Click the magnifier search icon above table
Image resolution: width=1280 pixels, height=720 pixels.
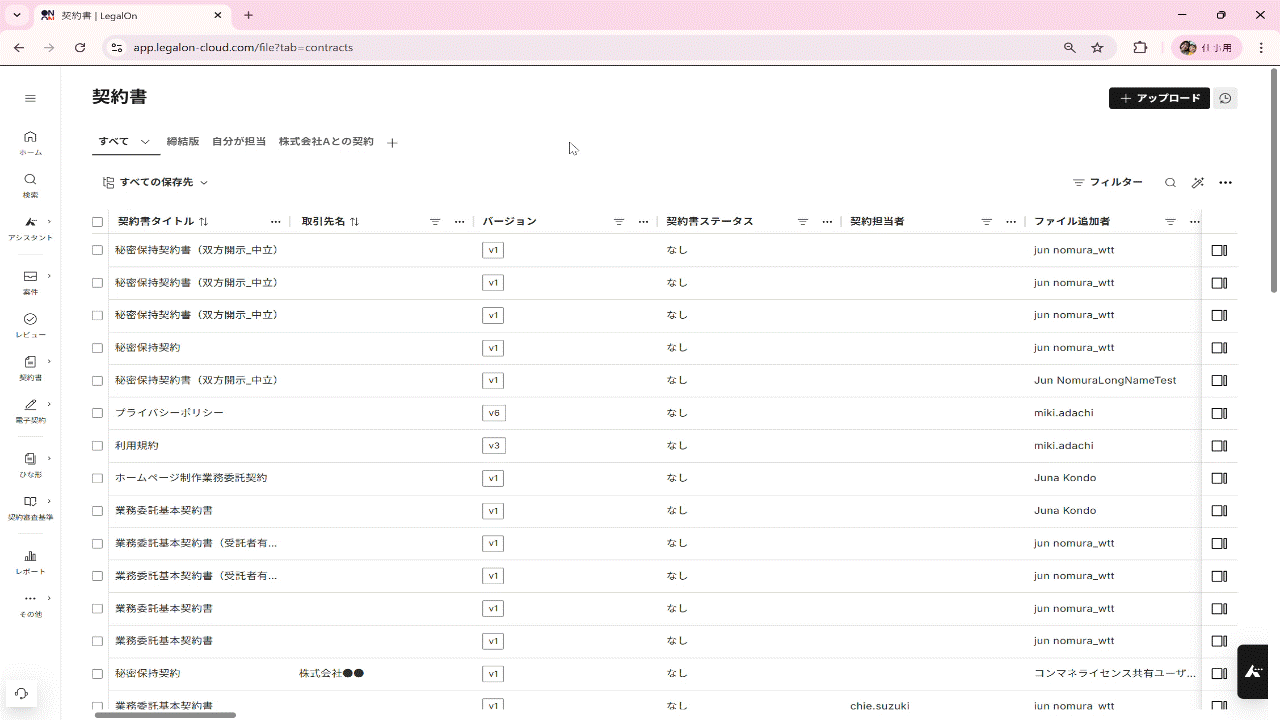1170,183
